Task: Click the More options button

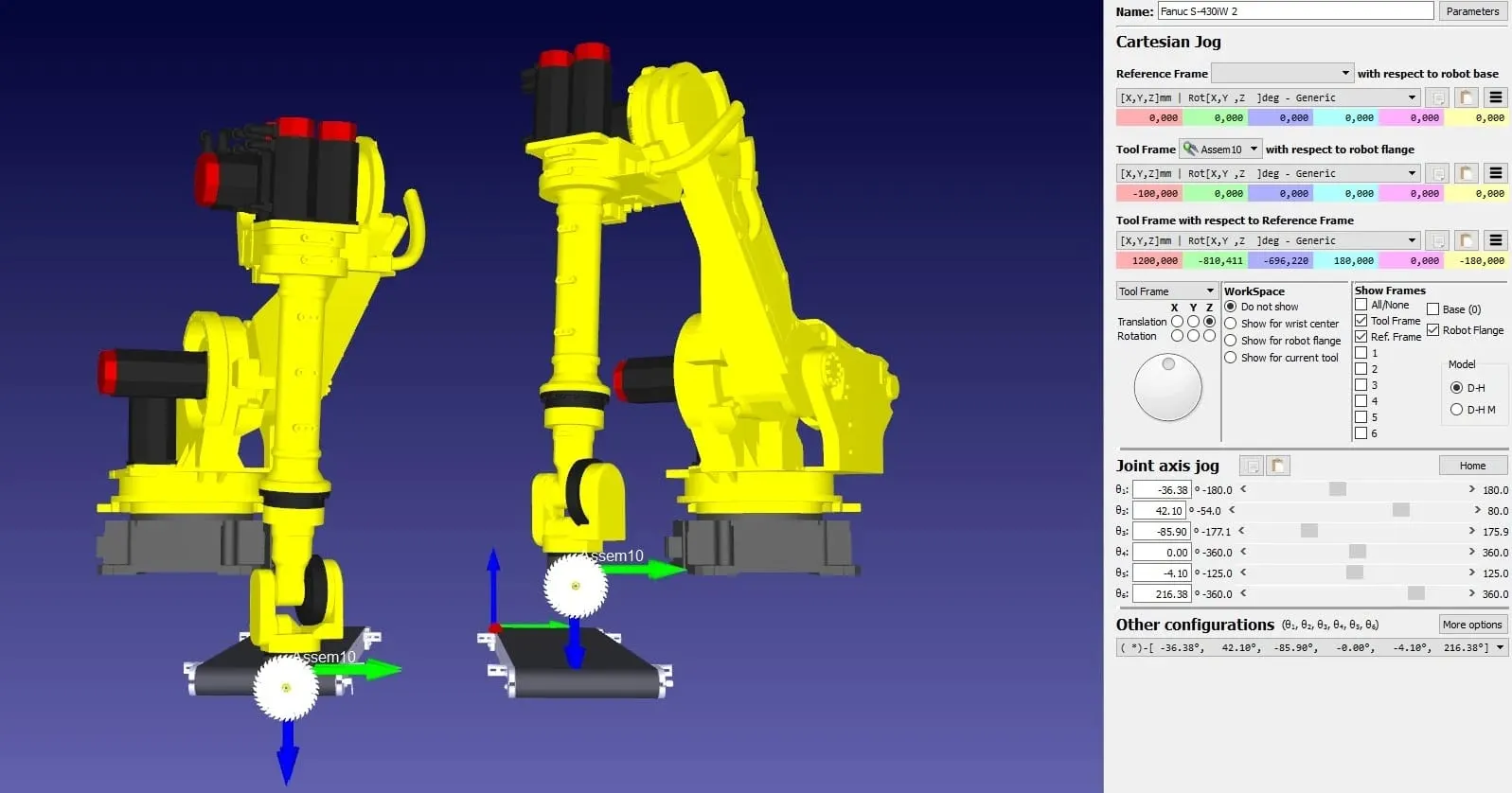Action: (1472, 625)
